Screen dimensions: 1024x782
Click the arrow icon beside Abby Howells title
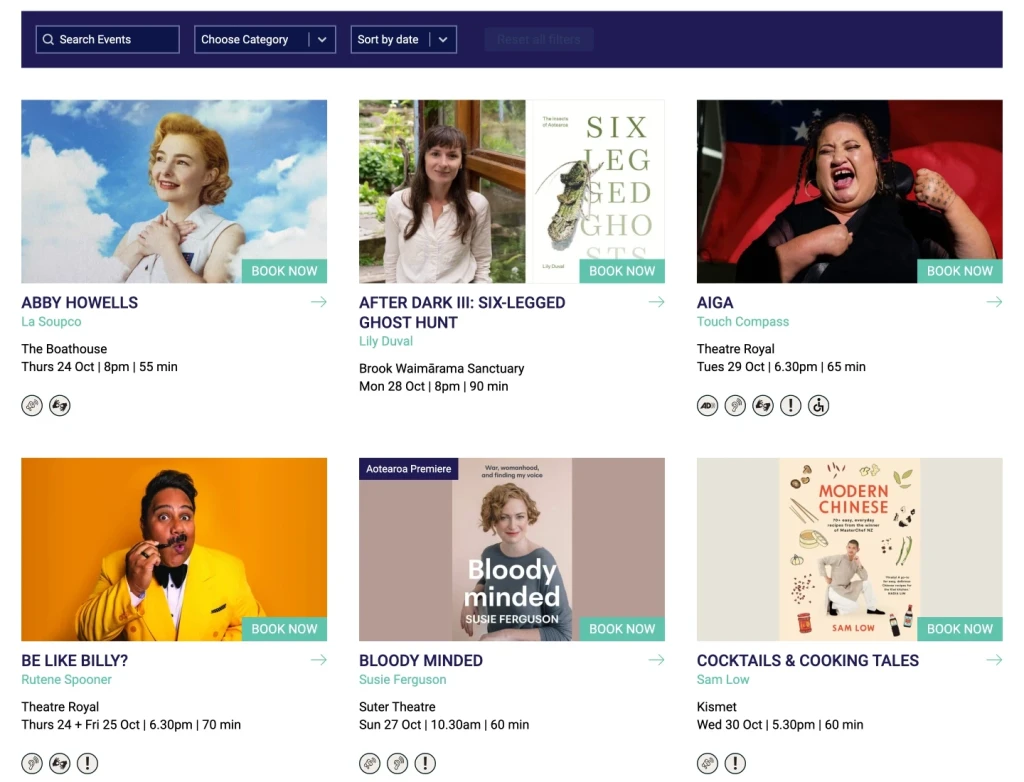318,302
